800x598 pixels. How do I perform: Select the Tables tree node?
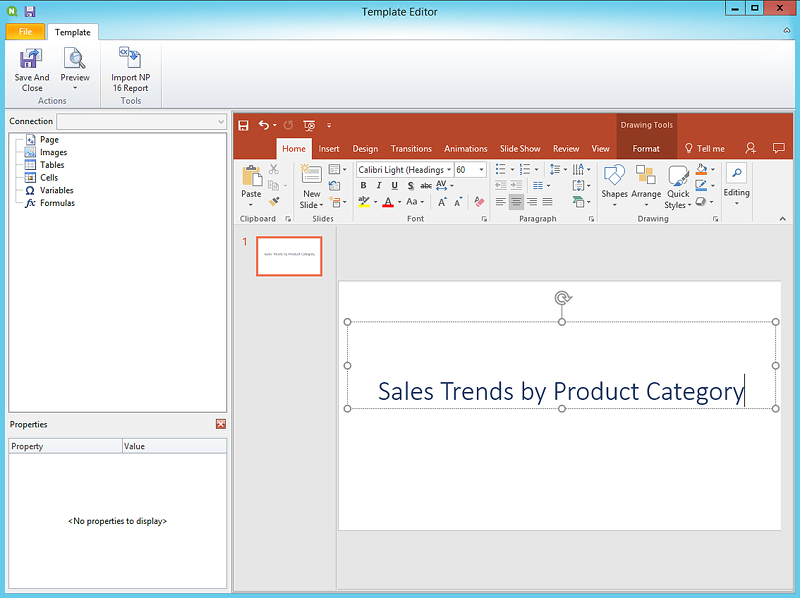(52, 165)
